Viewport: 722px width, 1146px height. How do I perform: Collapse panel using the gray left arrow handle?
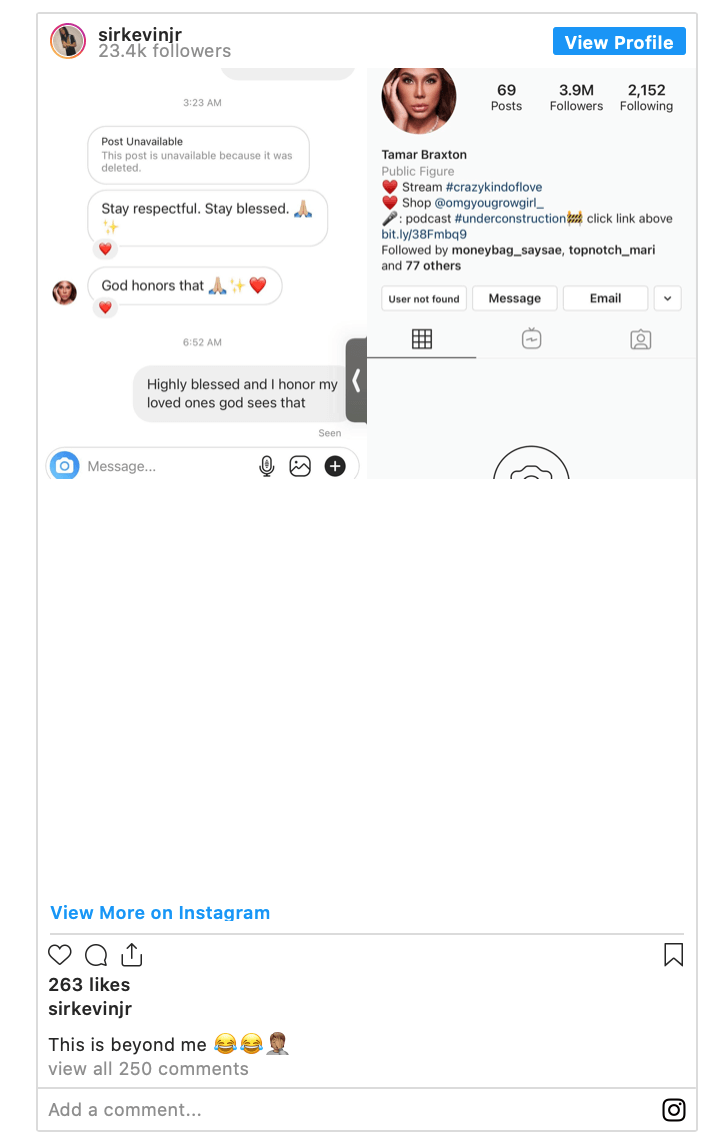(x=356, y=380)
